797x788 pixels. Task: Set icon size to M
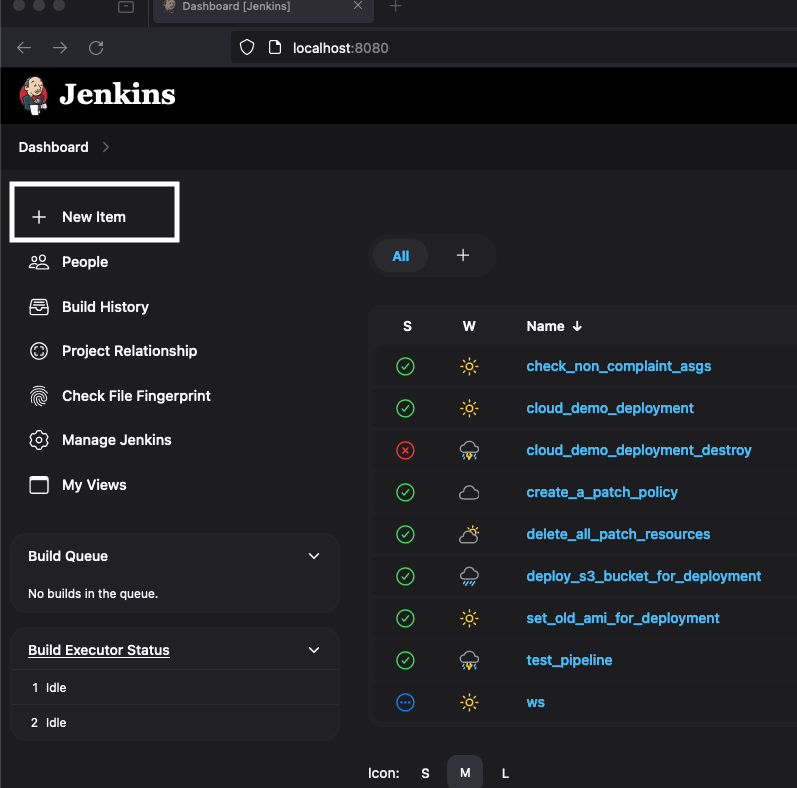coord(465,773)
